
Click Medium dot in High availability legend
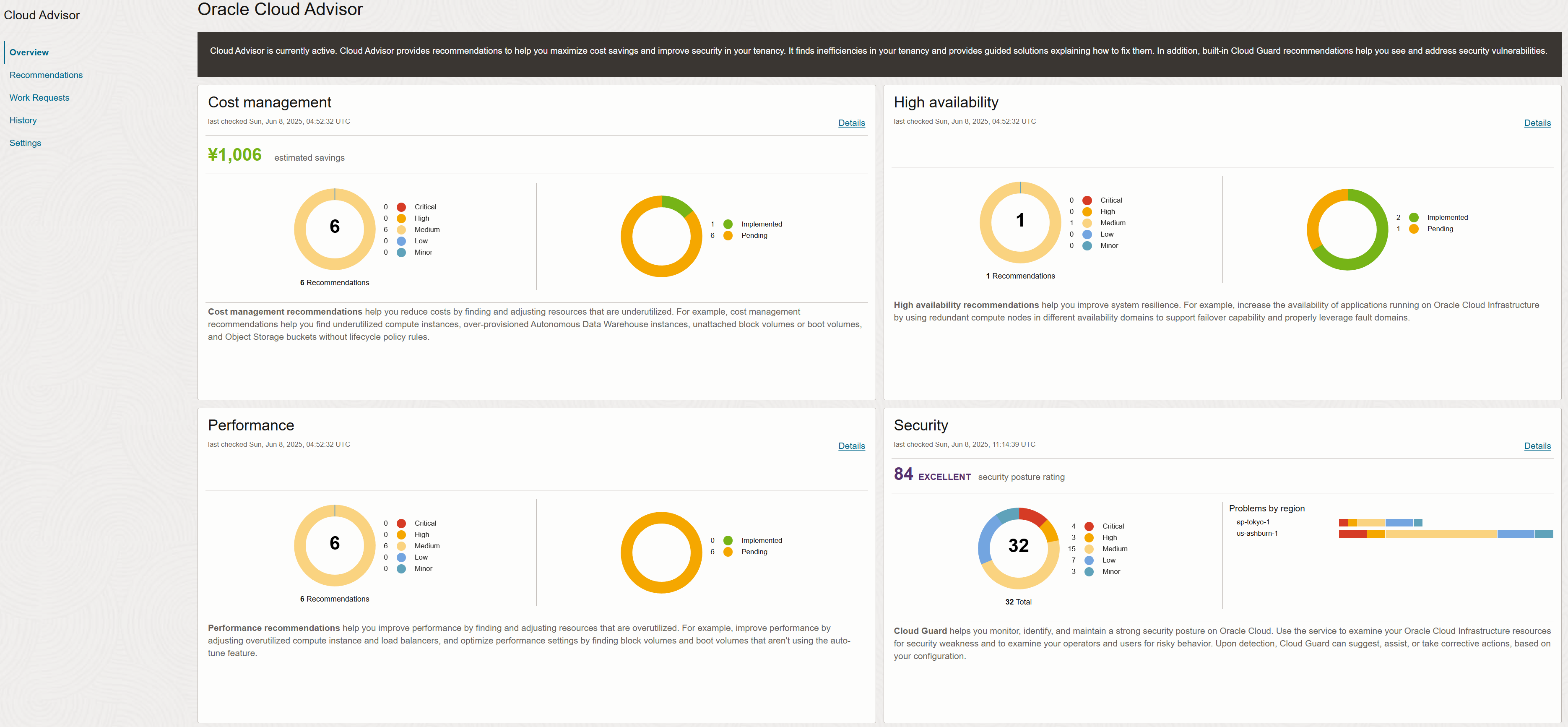[x=1087, y=223]
